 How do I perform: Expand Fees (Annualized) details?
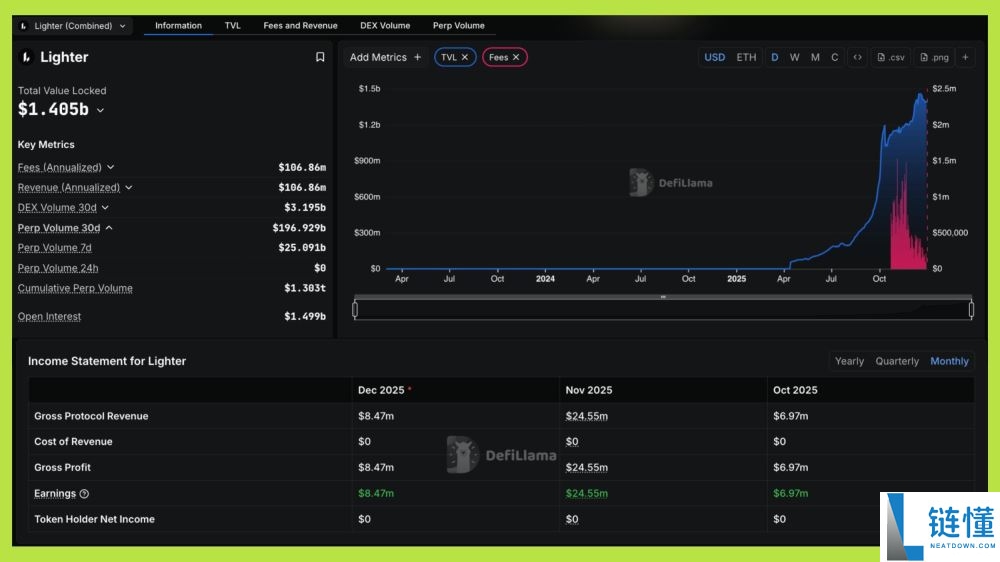tap(110, 167)
